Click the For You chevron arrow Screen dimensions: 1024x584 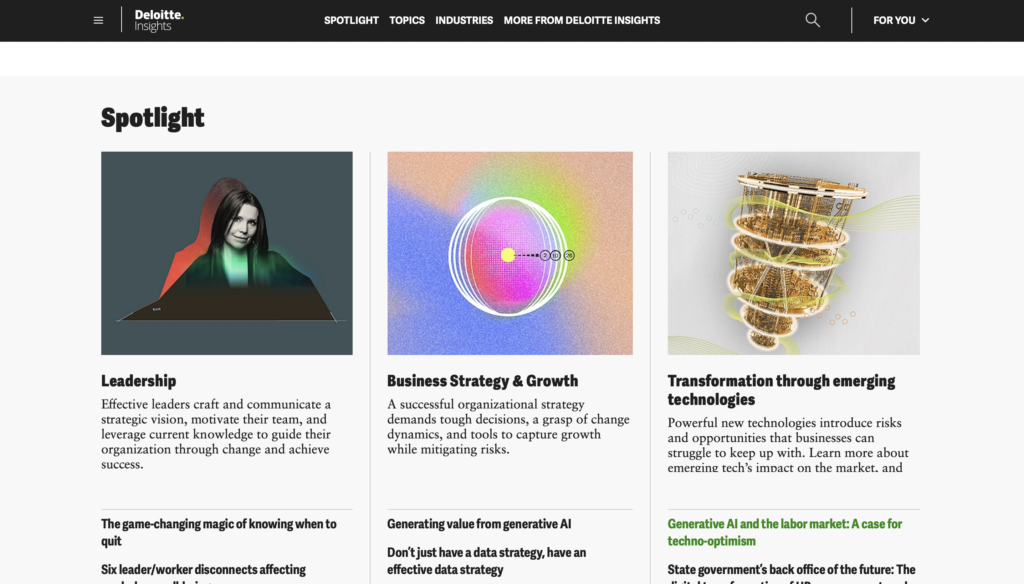(x=925, y=20)
